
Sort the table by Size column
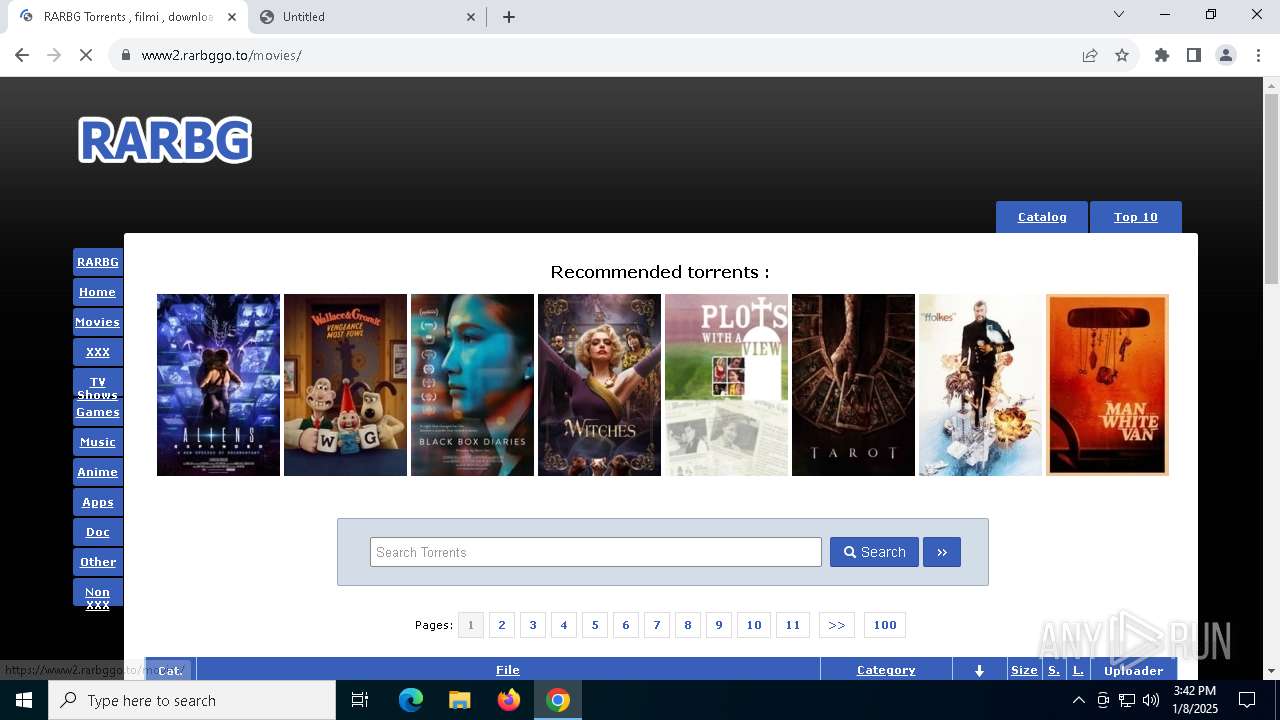[x=1024, y=670]
